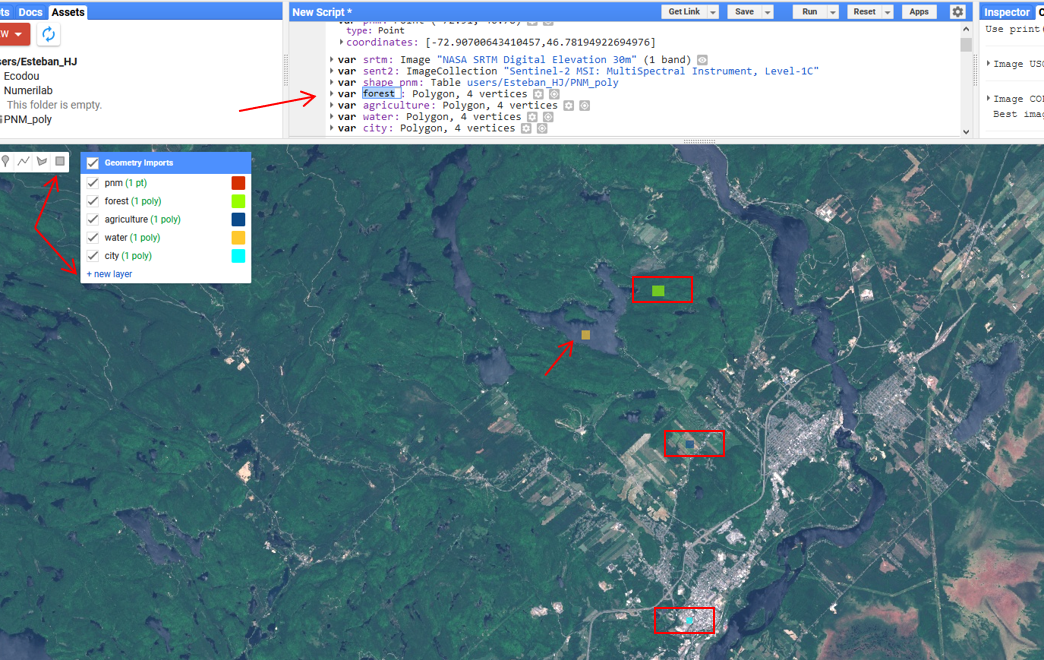Open the Sentinel-2 MSI dataset link

click(x=661, y=71)
